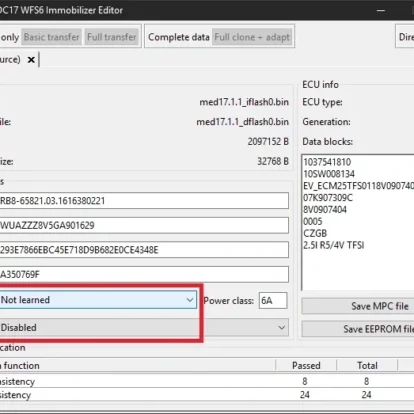Click field with 293E7866EBC45E718D9B682E0CE4348E
Viewport: 414px width, 414px height.
pos(144,250)
